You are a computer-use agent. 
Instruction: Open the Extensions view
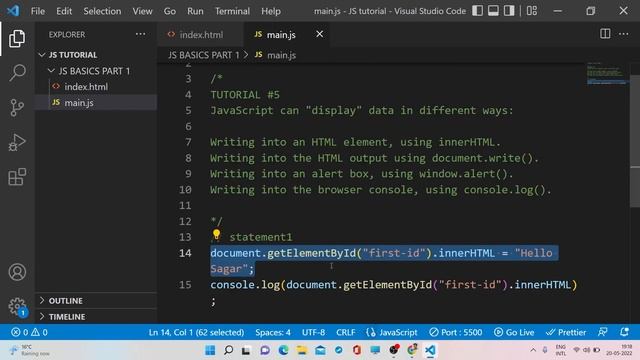[x=17, y=177]
